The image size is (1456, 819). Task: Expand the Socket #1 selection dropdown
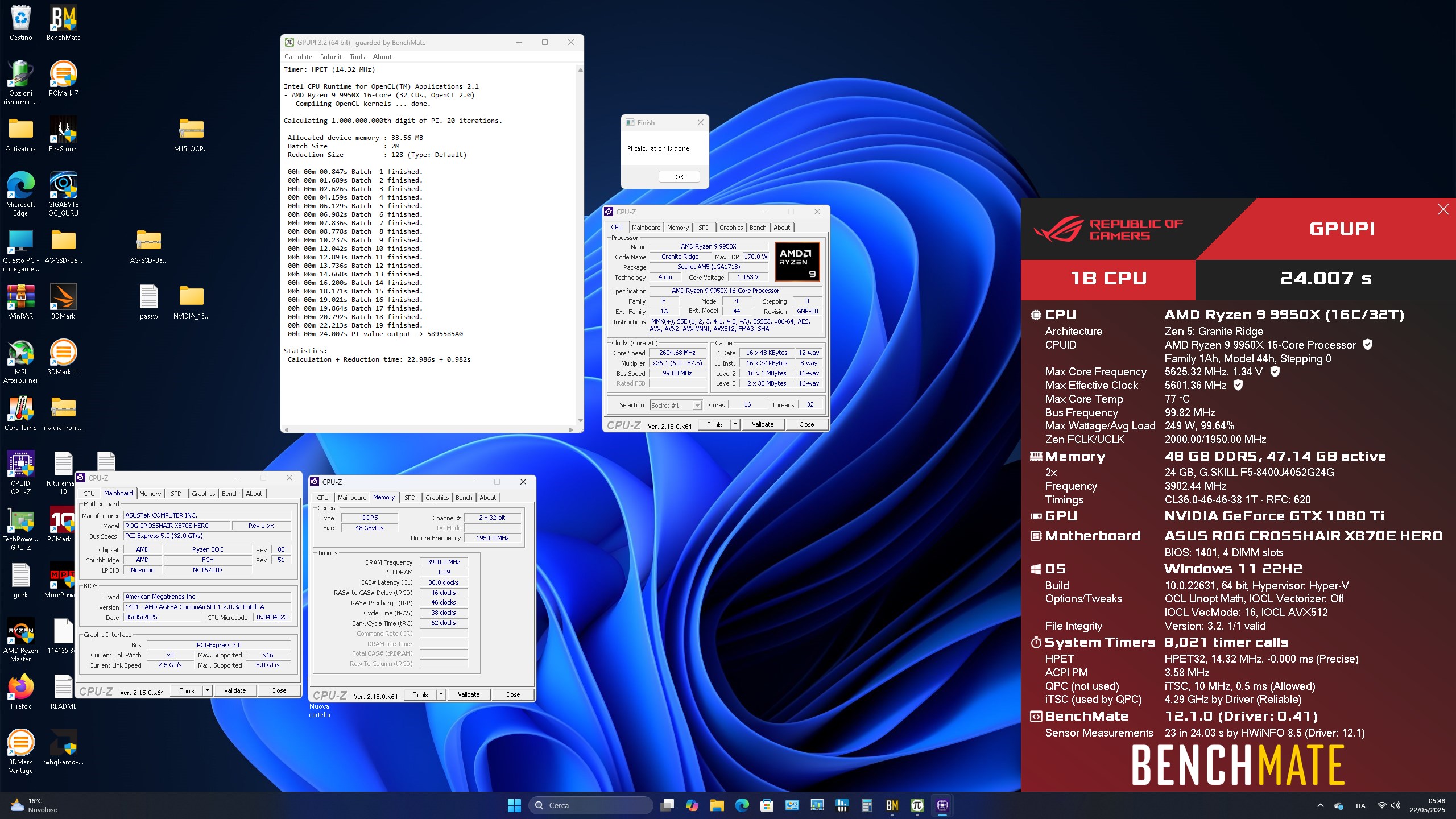(x=697, y=406)
